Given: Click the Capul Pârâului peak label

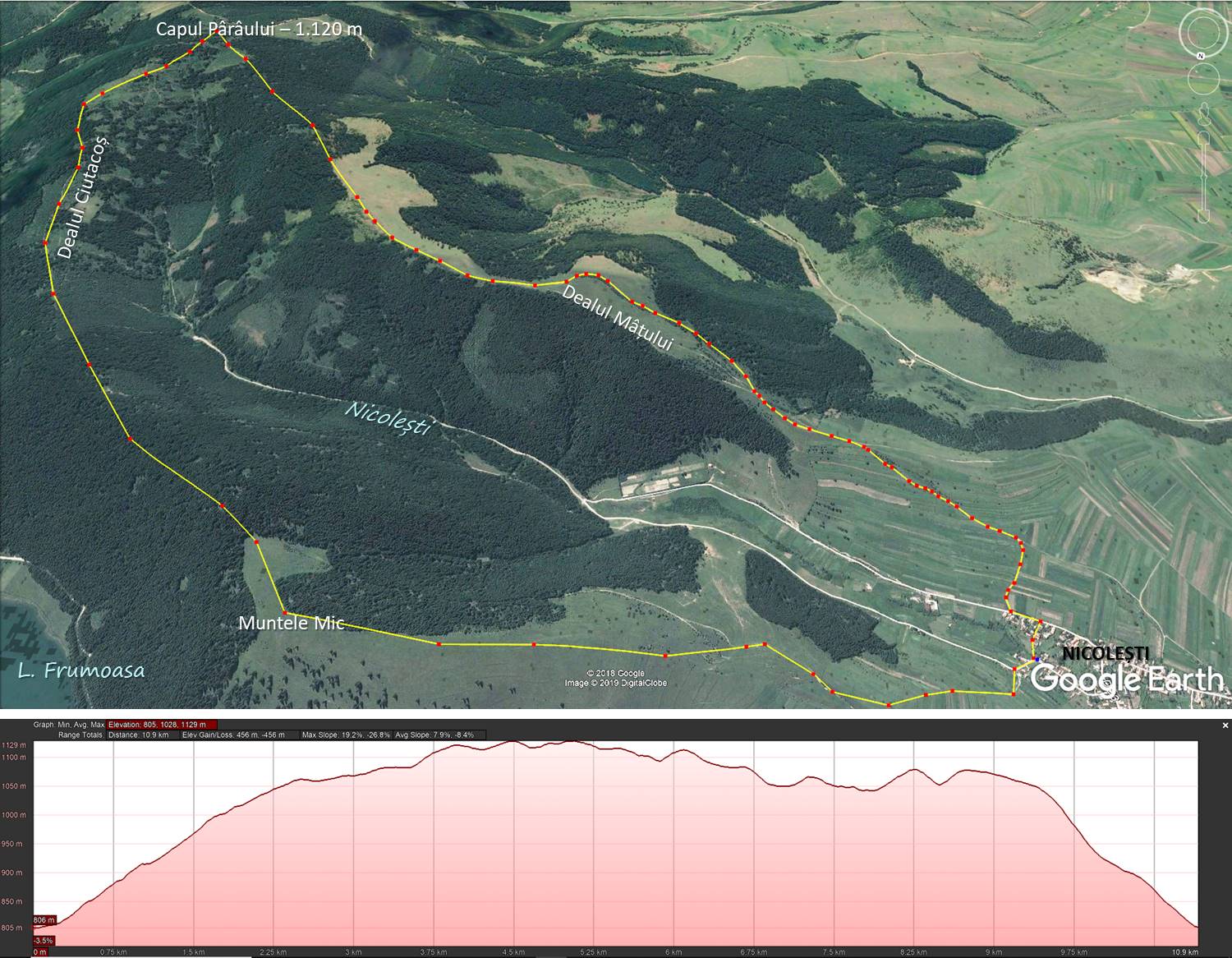Looking at the screenshot, I should pos(259,30).
